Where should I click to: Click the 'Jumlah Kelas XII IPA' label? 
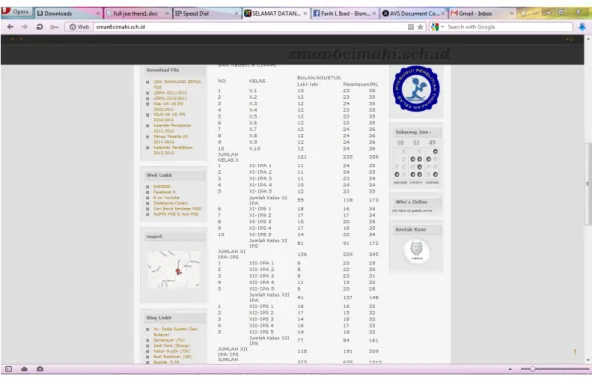pos(269,297)
